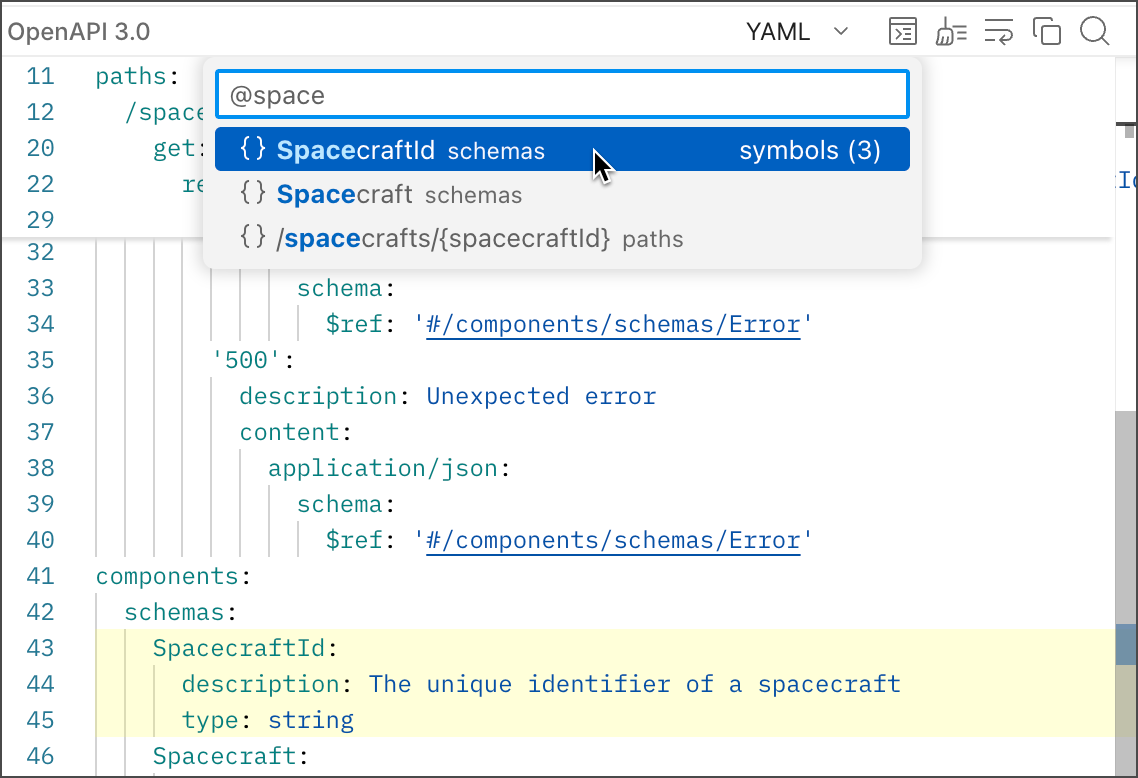This screenshot has width=1138, height=778.
Task: Click 'schema:' key on line 39
Action: [346, 504]
